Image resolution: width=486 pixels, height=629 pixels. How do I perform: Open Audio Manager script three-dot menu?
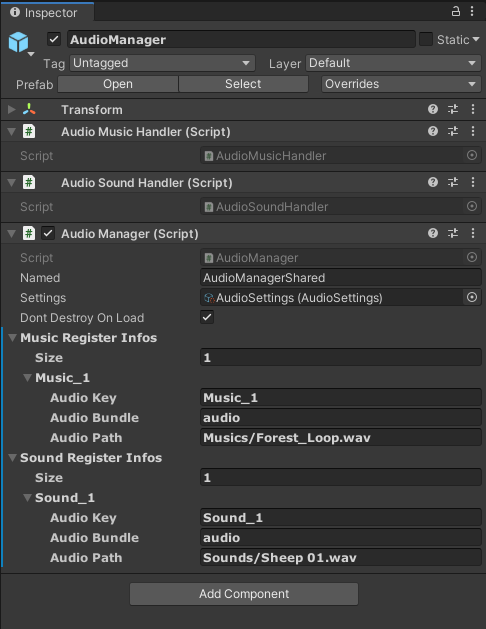click(473, 233)
